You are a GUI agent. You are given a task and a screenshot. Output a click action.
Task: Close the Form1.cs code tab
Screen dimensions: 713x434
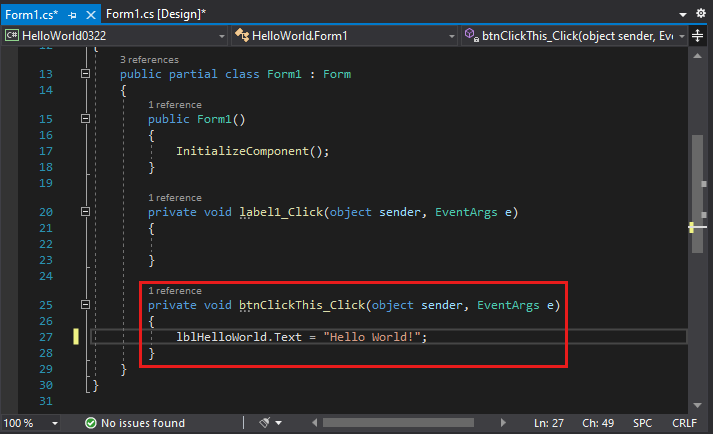tap(90, 13)
